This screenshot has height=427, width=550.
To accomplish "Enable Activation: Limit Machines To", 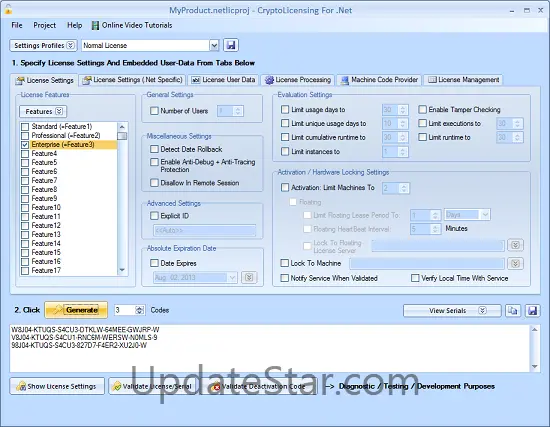I will (285, 187).
